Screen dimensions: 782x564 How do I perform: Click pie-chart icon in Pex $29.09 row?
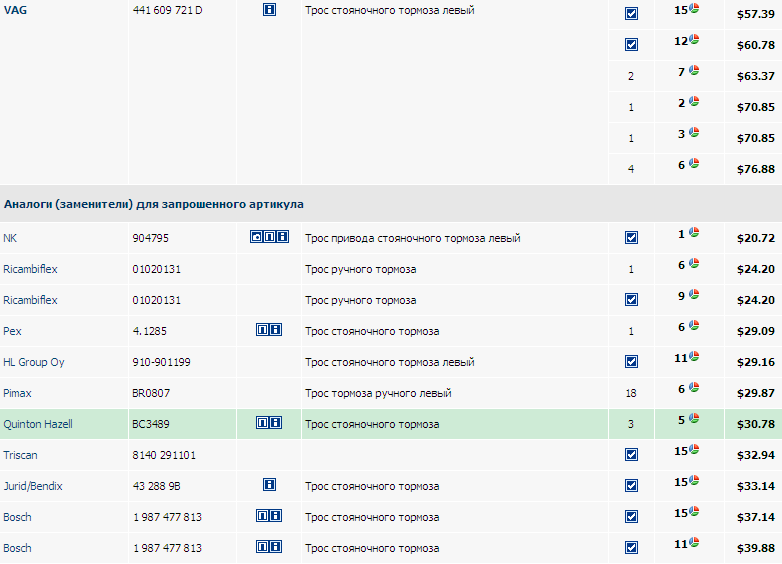pos(694,325)
